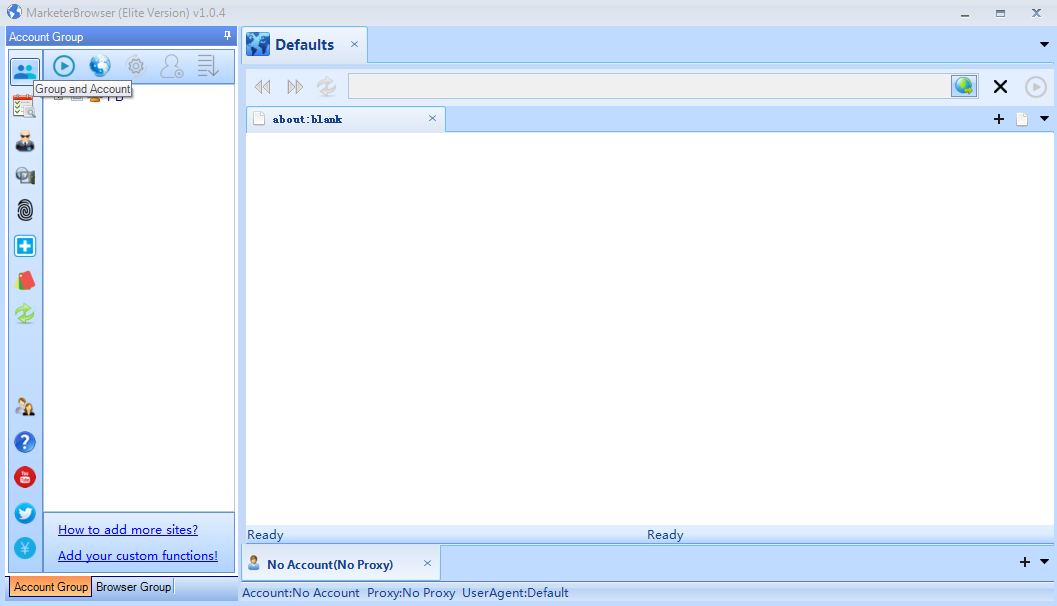Open 'How to add more sites?' link
The height and width of the screenshot is (606, 1057).
(128, 530)
